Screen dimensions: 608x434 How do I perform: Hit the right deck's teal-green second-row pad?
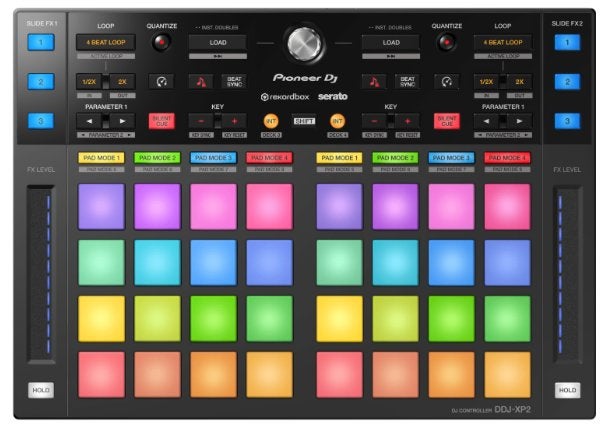[x=339, y=263]
